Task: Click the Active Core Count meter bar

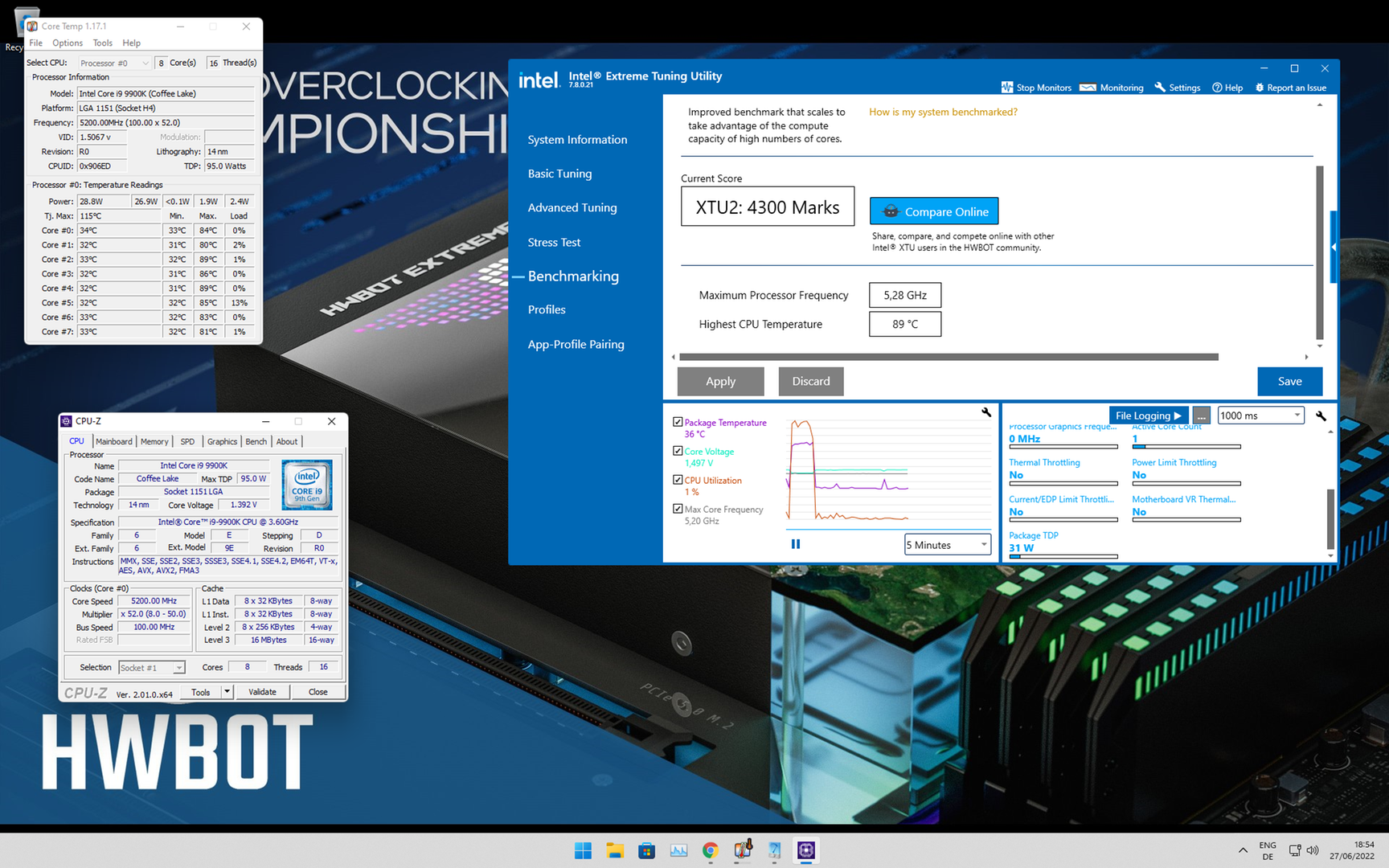Action: point(1186,447)
